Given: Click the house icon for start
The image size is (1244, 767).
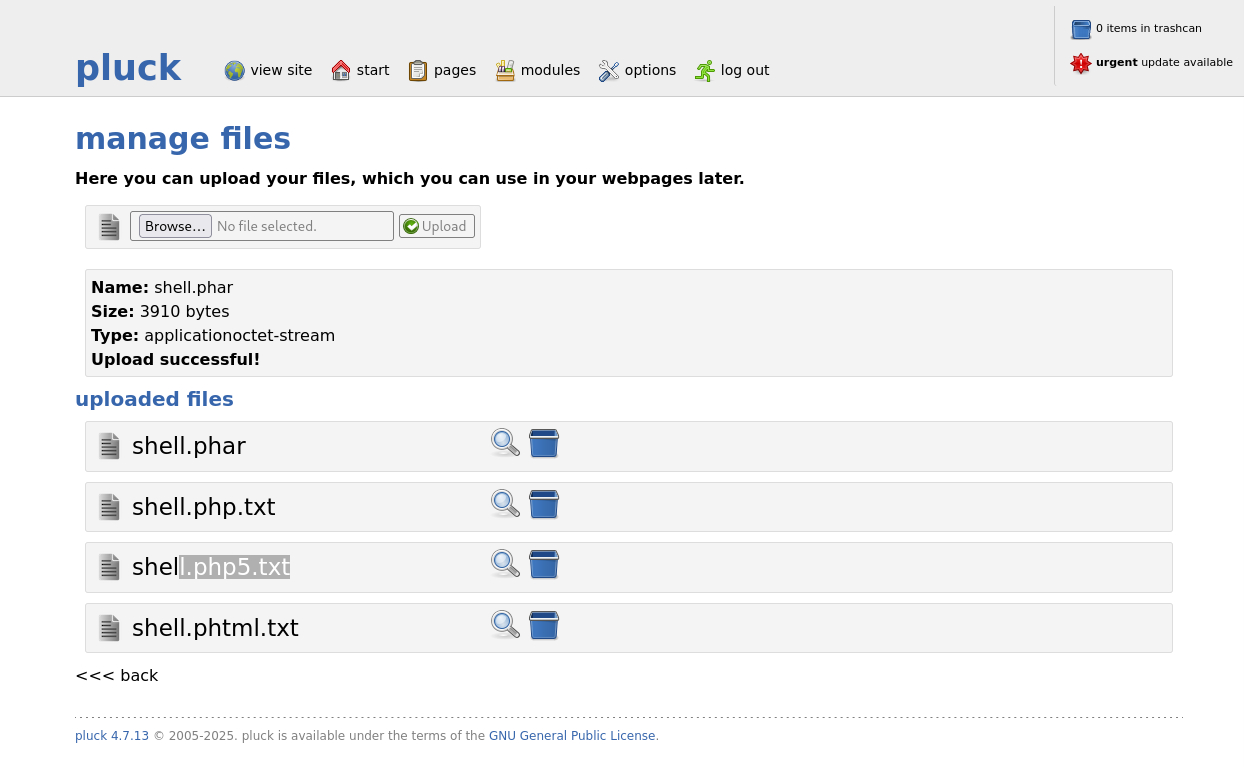Looking at the screenshot, I should 341,70.
